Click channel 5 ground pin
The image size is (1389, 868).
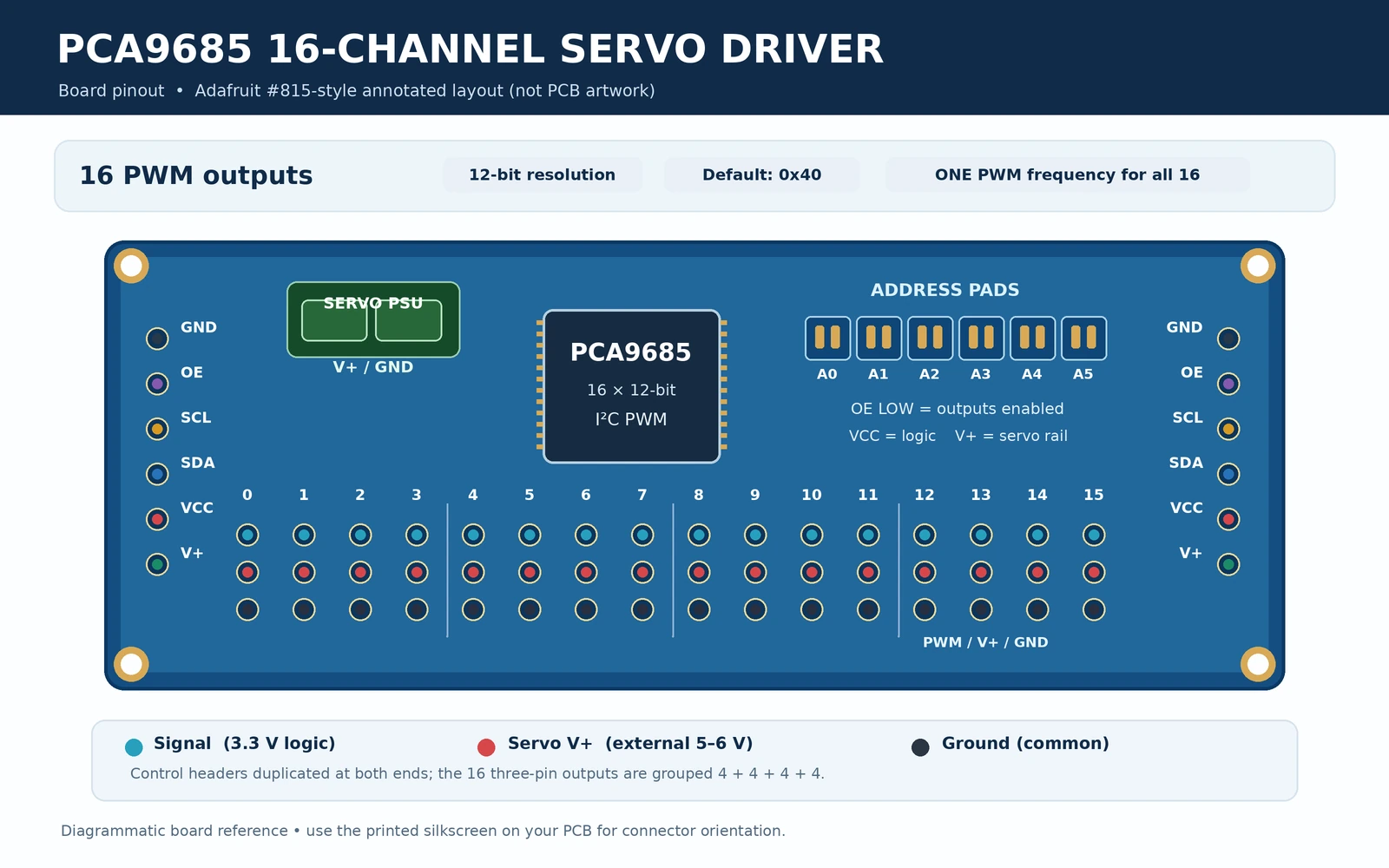coord(530,609)
